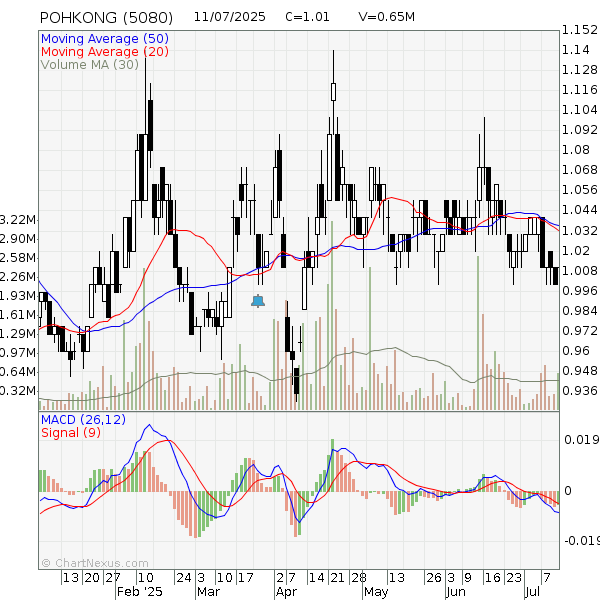Image resolution: width=600 pixels, height=600 pixels.
Task: Click the date tick labeled 27
Action: coord(113,577)
